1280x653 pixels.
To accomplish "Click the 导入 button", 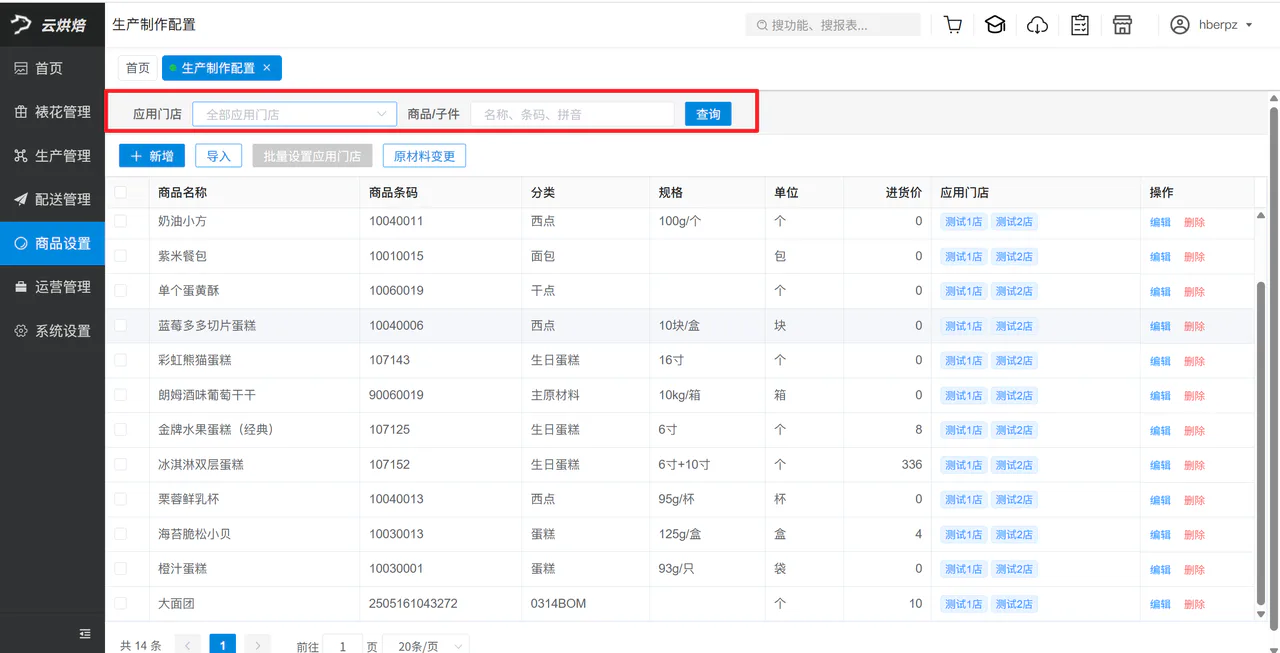I will click(x=218, y=156).
